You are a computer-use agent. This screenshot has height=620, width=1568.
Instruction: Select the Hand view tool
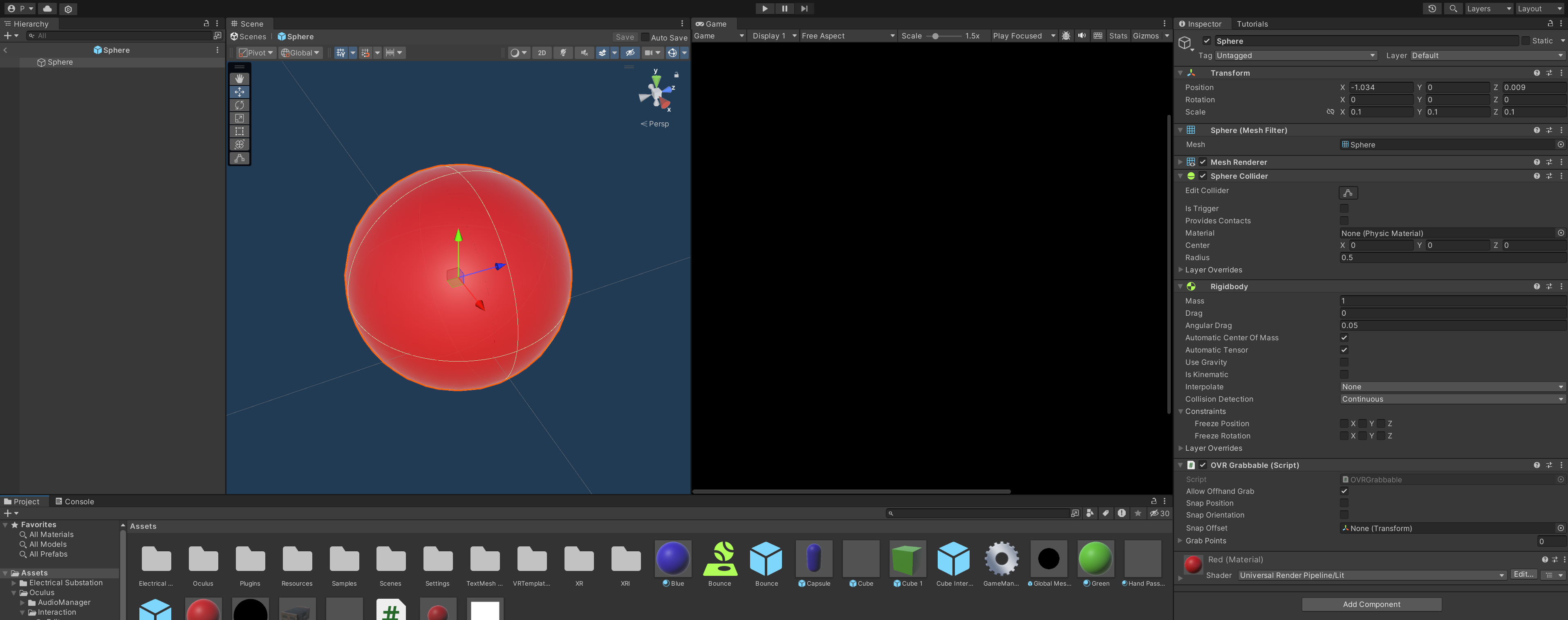point(239,79)
